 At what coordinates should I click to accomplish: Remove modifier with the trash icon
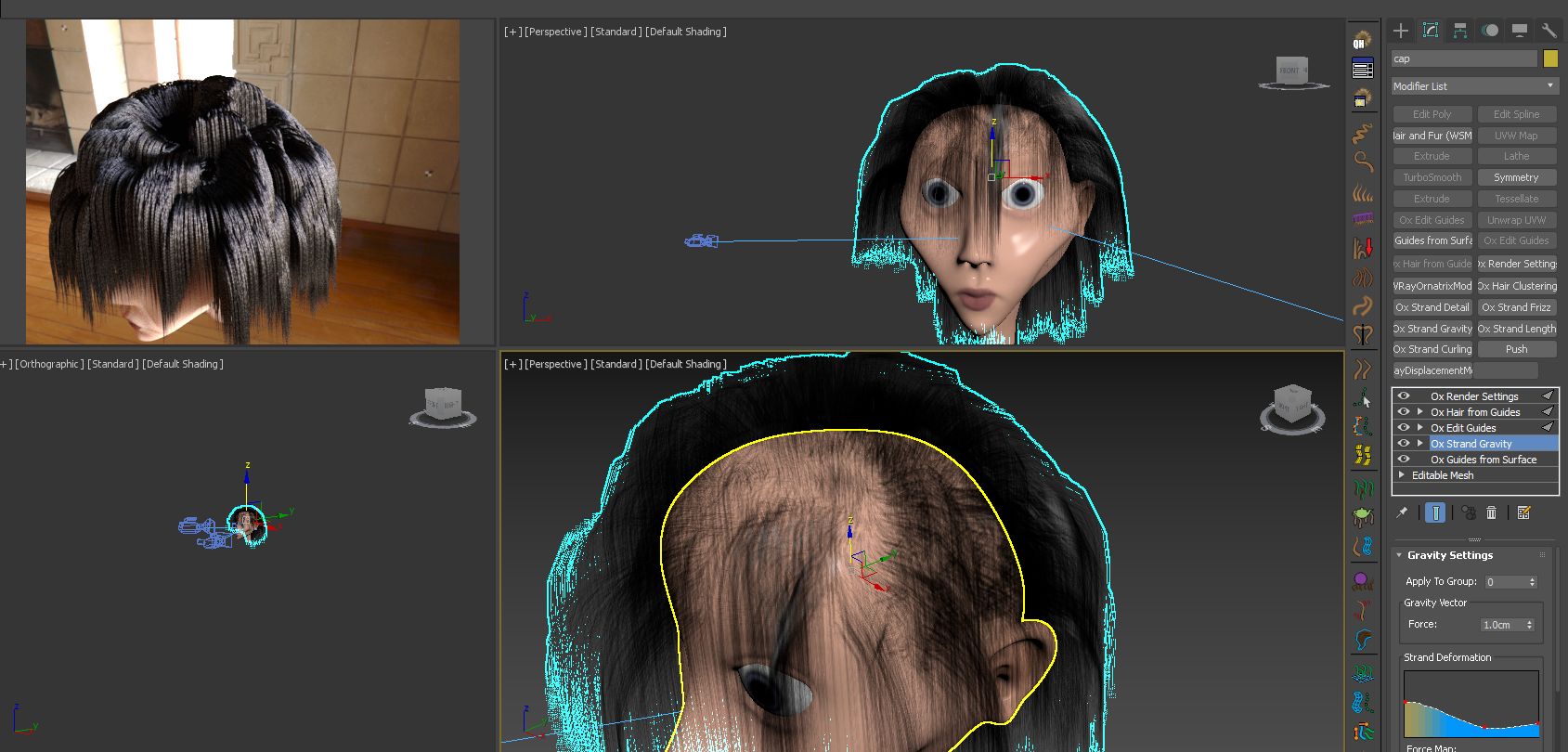pyautogui.click(x=1491, y=512)
